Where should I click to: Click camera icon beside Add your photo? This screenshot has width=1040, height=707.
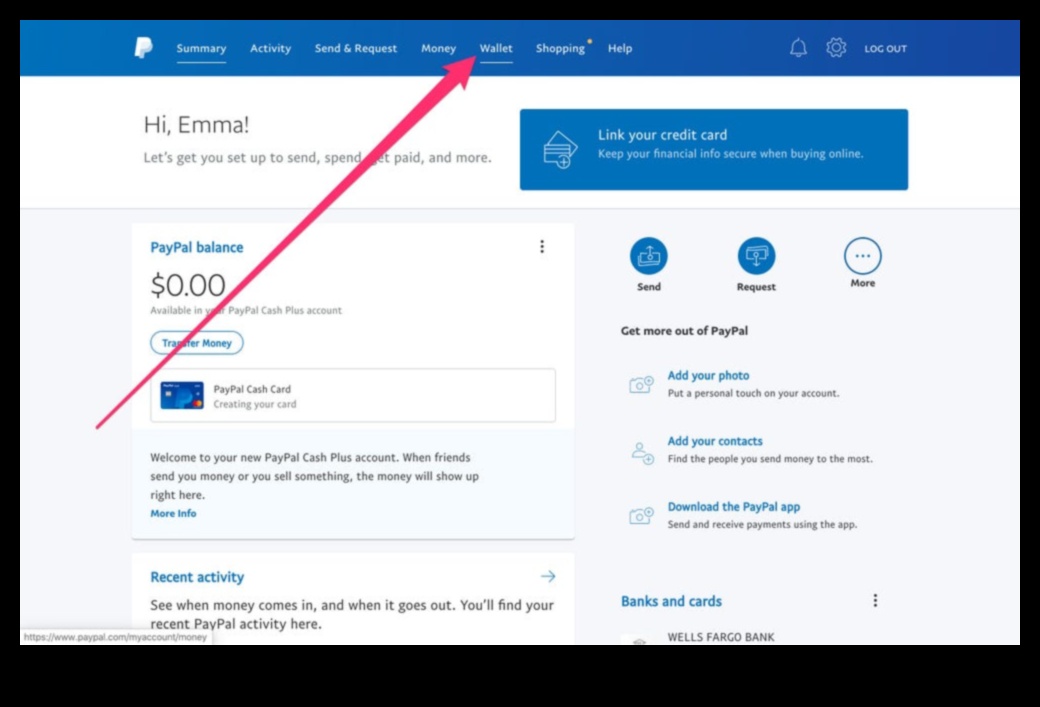641,385
